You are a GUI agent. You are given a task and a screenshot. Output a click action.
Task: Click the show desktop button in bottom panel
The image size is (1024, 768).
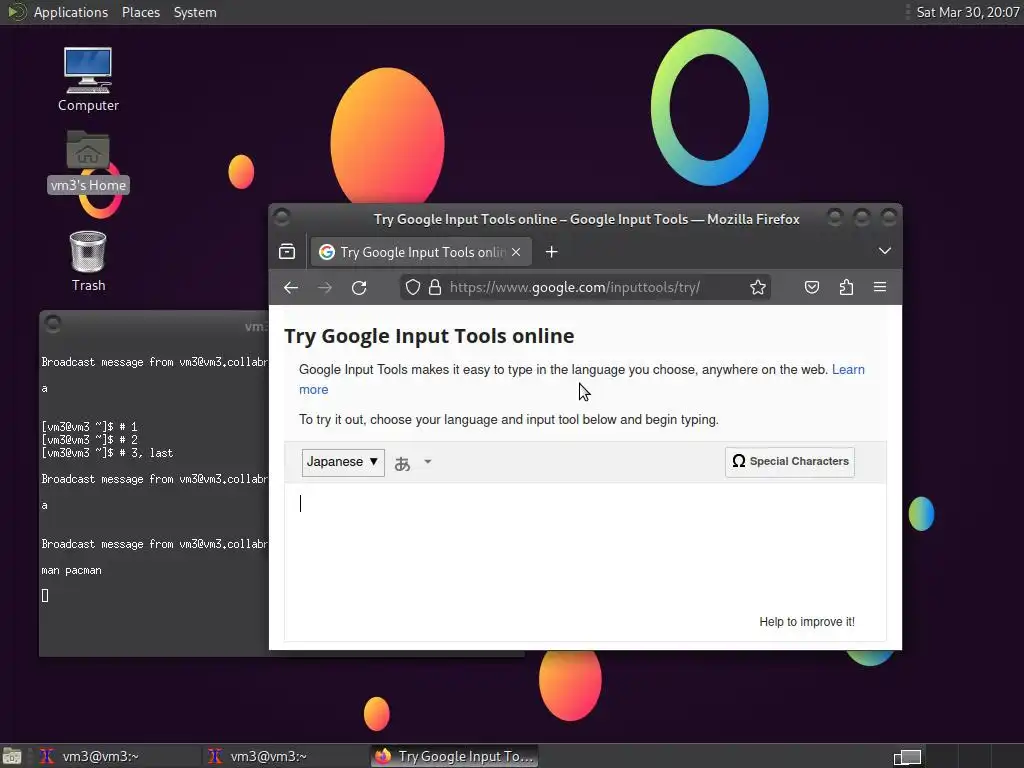click(x=12, y=756)
